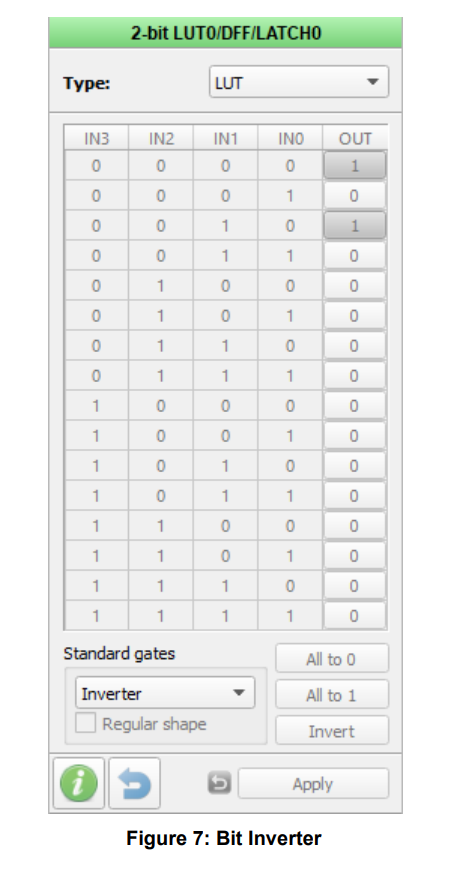Click the blue undo arrow icon

135,784
